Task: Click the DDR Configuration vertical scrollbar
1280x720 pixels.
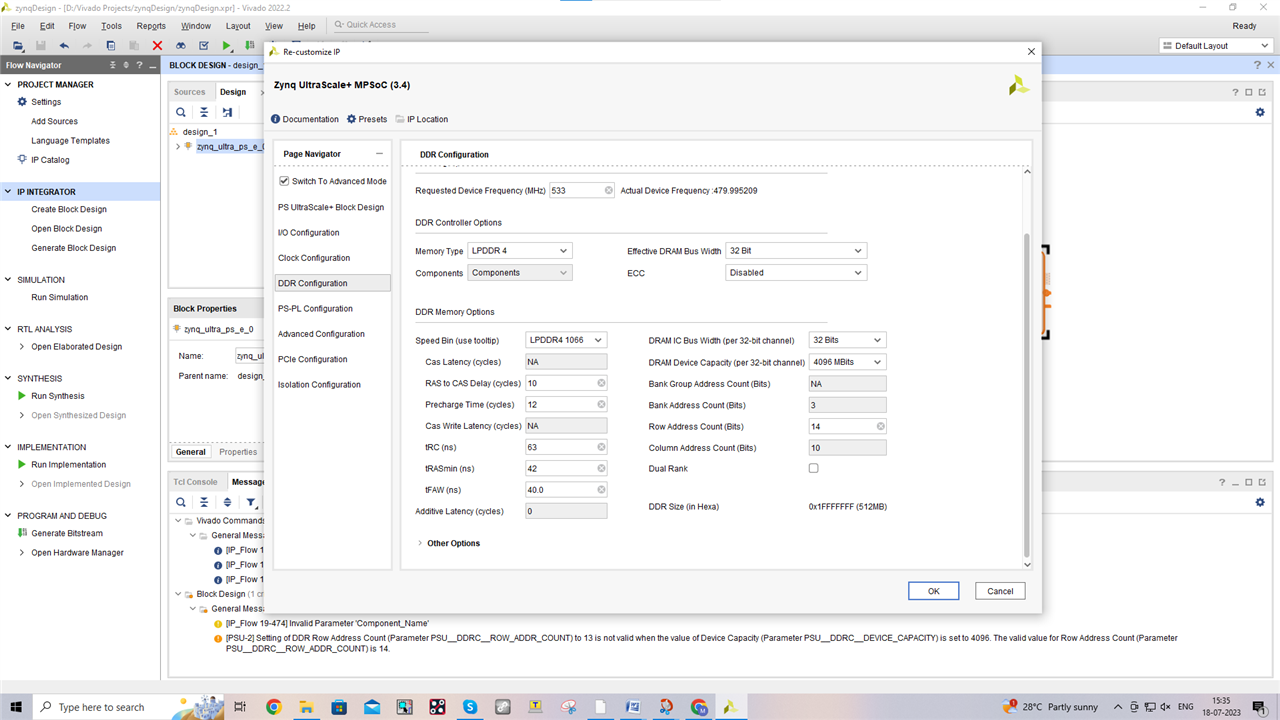Action: [x=1027, y=396]
